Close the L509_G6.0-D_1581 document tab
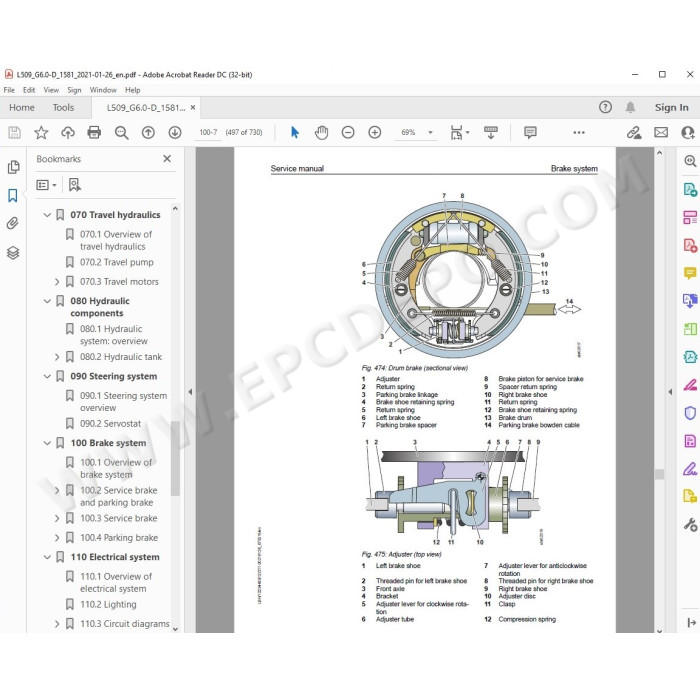The image size is (700, 700). click(193, 108)
